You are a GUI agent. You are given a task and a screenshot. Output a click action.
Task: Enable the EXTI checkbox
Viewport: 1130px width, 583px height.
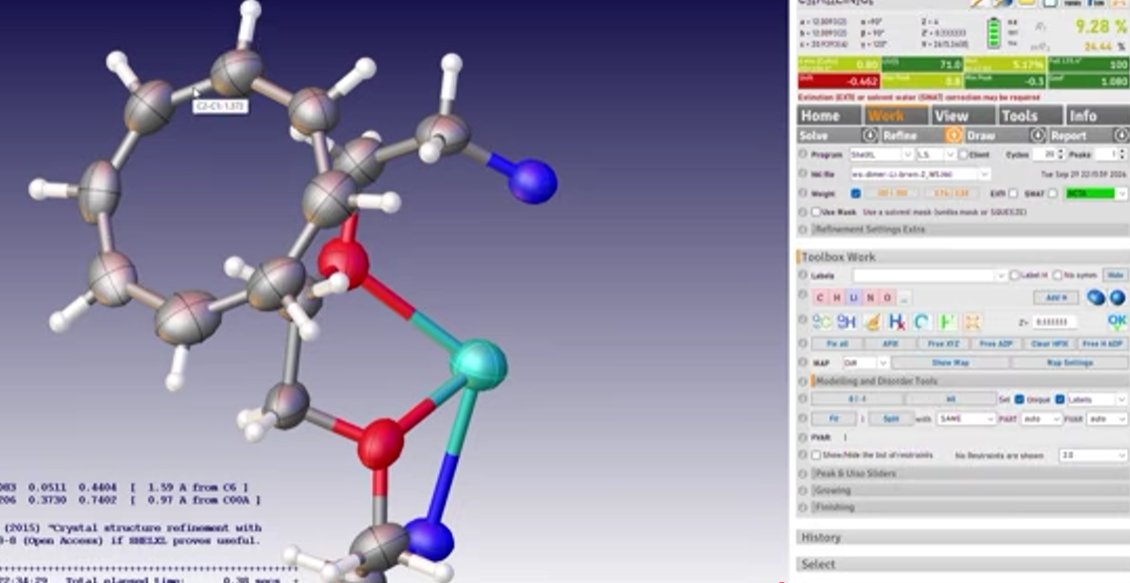pos(1013,193)
